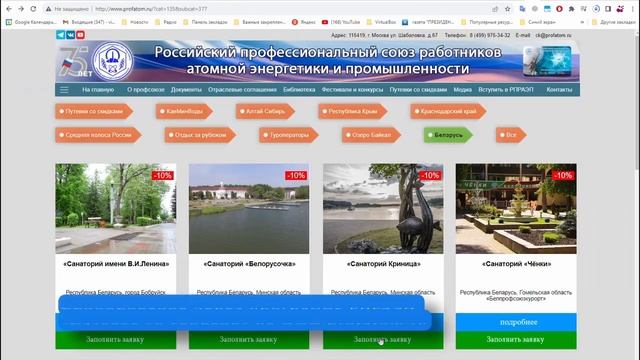The width and height of the screenshot is (640, 360).
Task: Click the ck@profatom.ru email link
Action: pyautogui.click(x=553, y=36)
